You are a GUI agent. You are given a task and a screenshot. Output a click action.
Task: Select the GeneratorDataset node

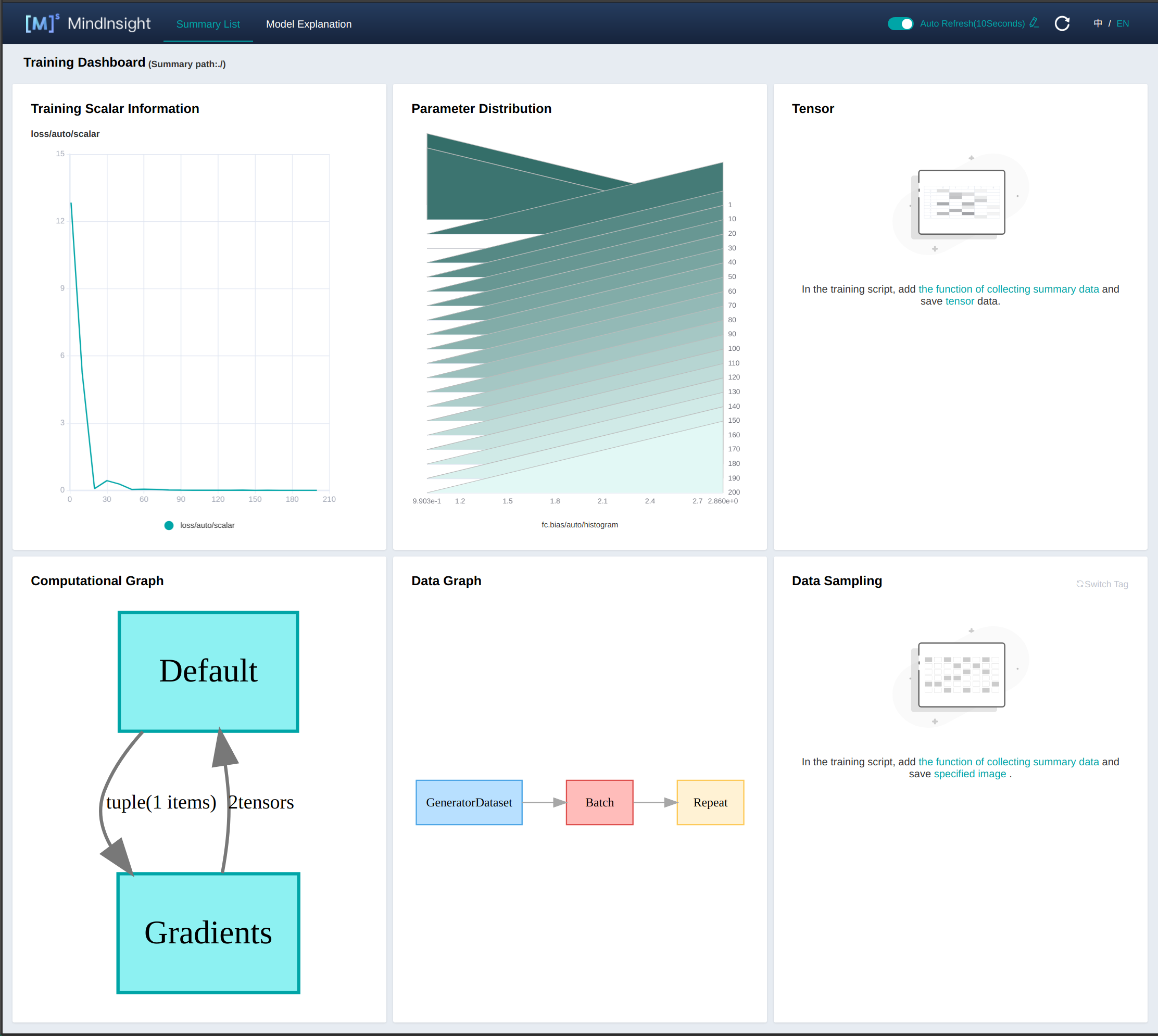point(469,803)
